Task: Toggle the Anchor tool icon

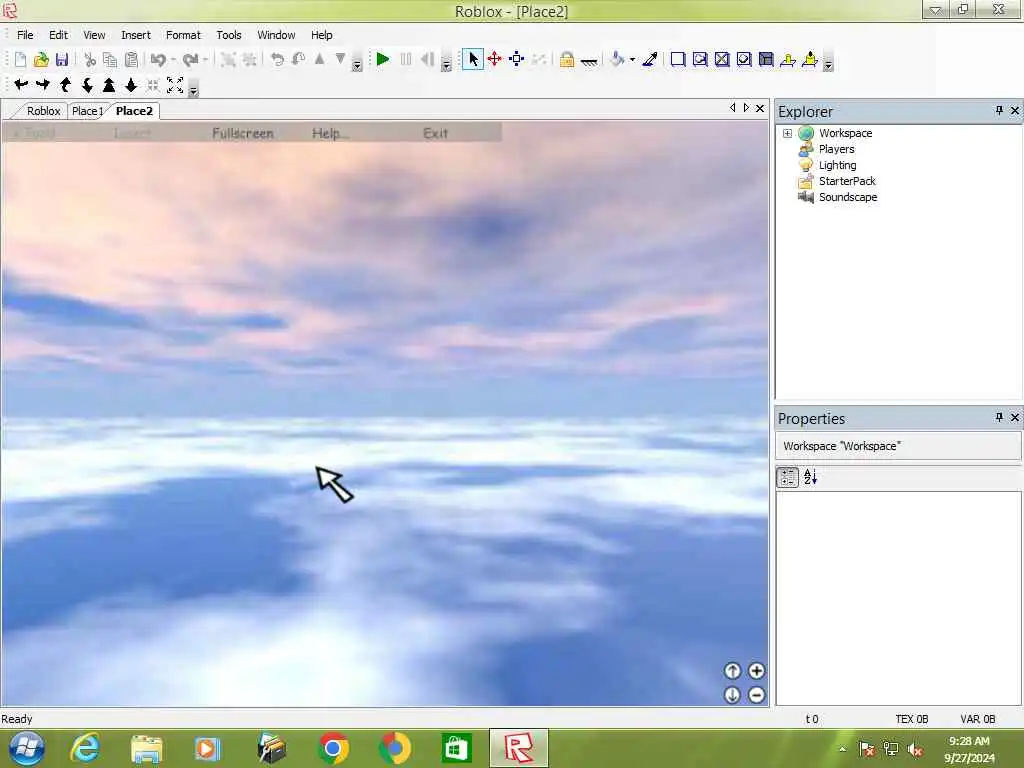Action: [x=588, y=61]
